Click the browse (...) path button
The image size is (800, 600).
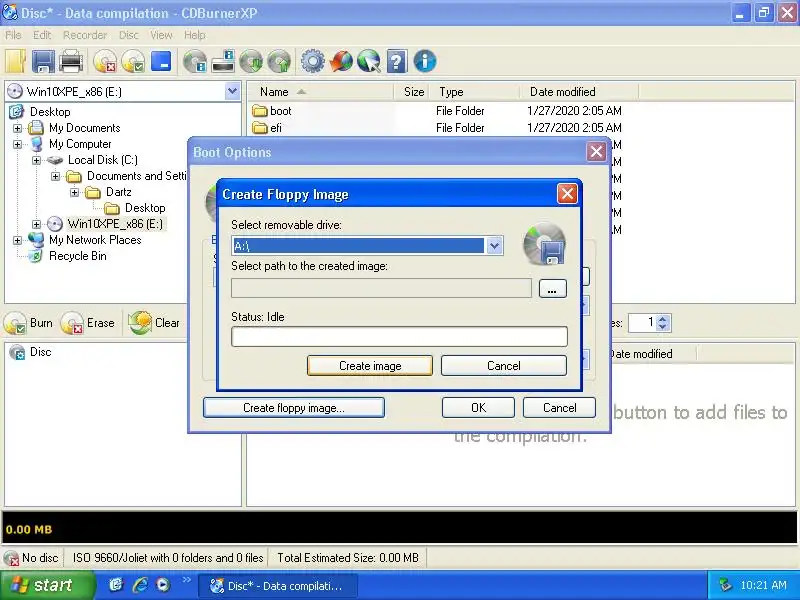[553, 289]
